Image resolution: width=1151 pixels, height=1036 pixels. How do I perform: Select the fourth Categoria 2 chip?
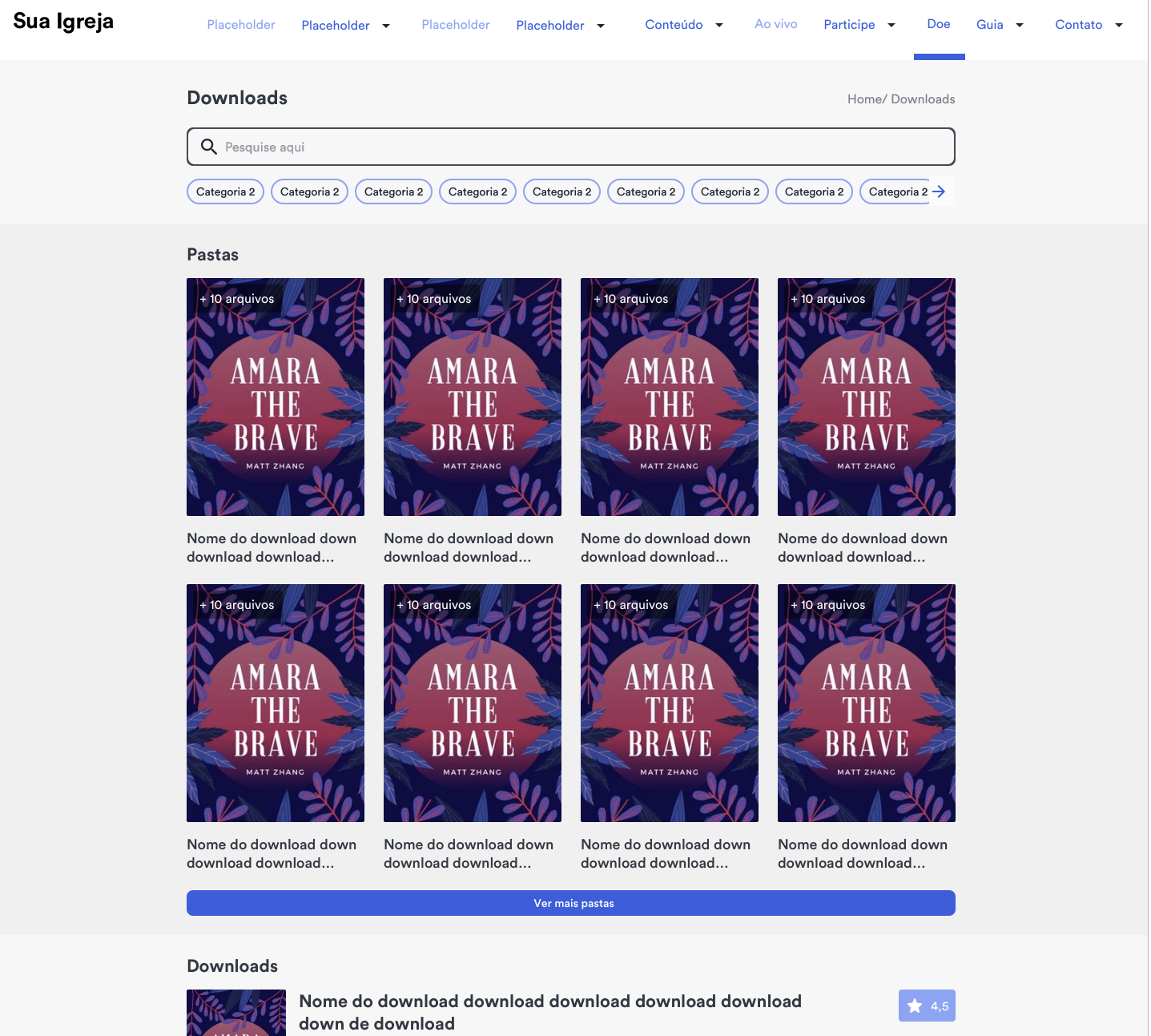(x=478, y=191)
